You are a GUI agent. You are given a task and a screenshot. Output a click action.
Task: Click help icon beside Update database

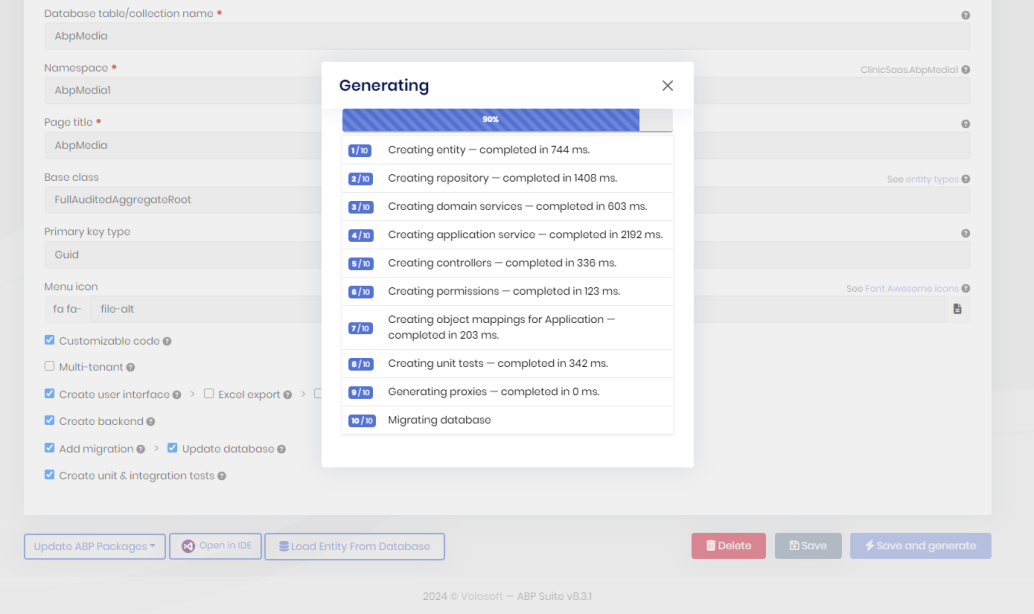(x=281, y=450)
